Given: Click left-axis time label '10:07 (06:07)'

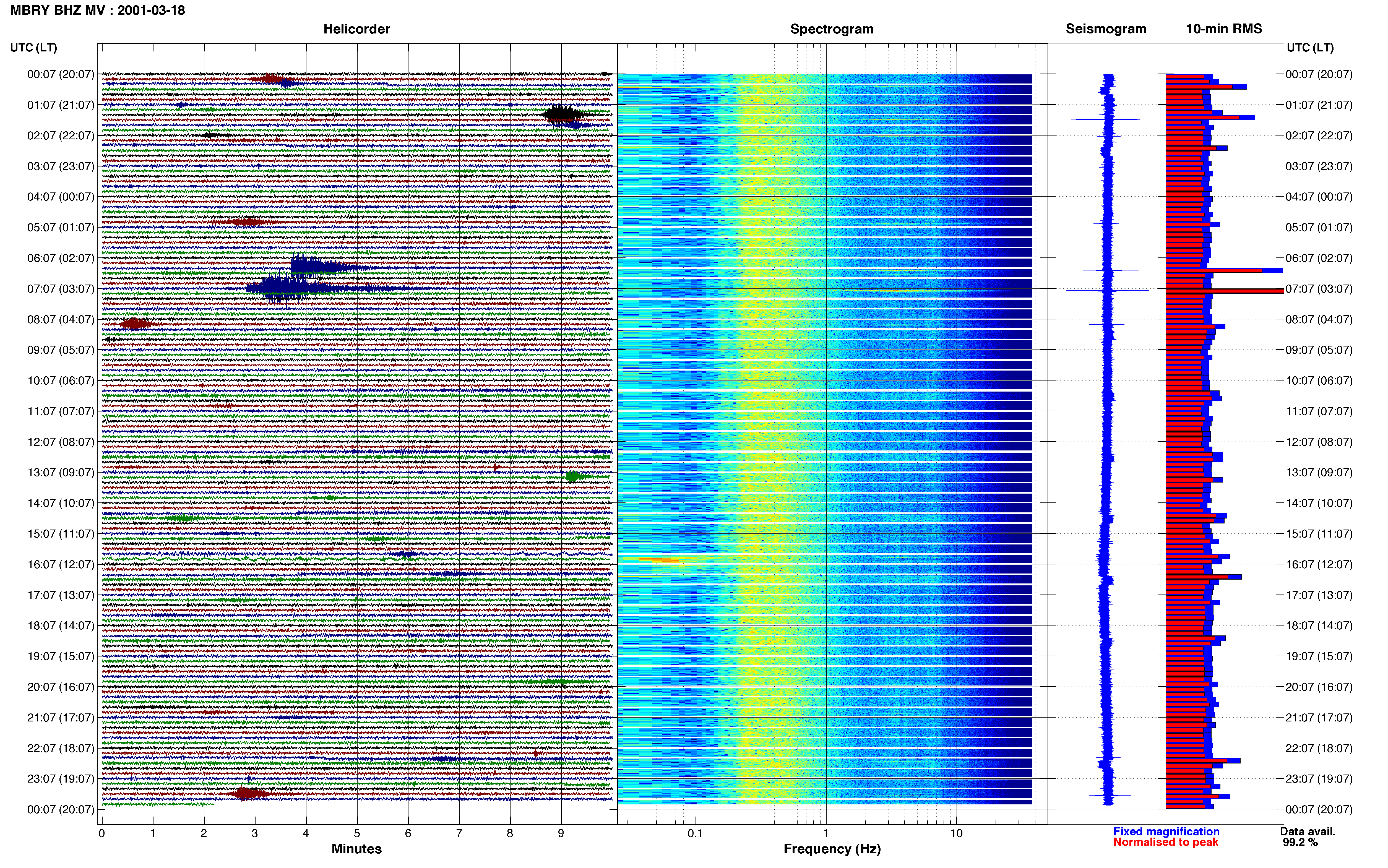Looking at the screenshot, I should click(61, 380).
